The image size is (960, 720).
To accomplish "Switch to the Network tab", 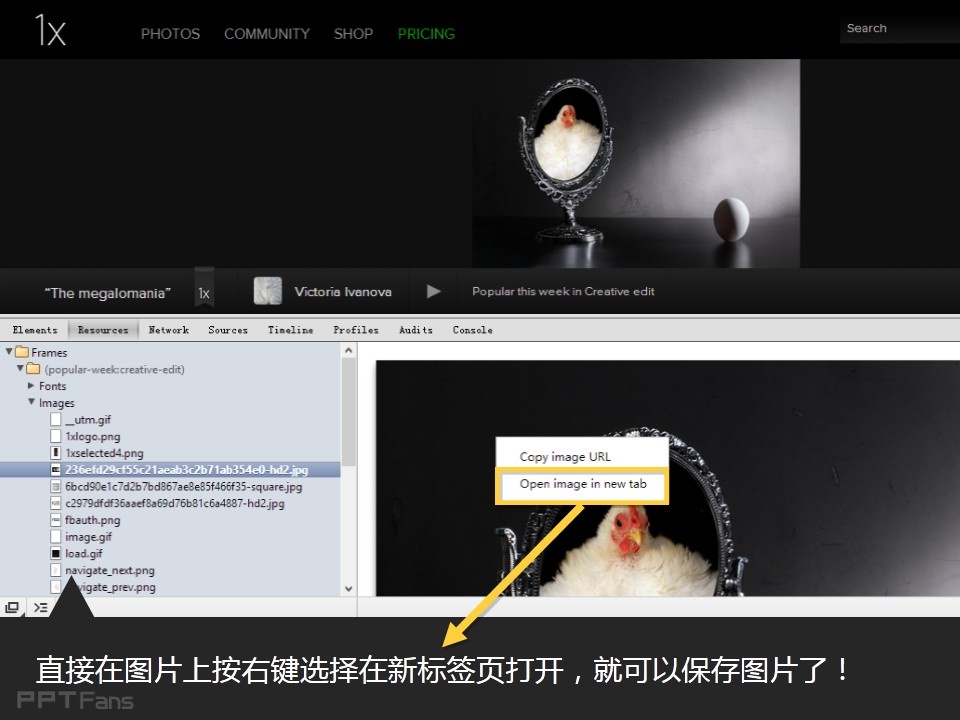I will (x=168, y=330).
